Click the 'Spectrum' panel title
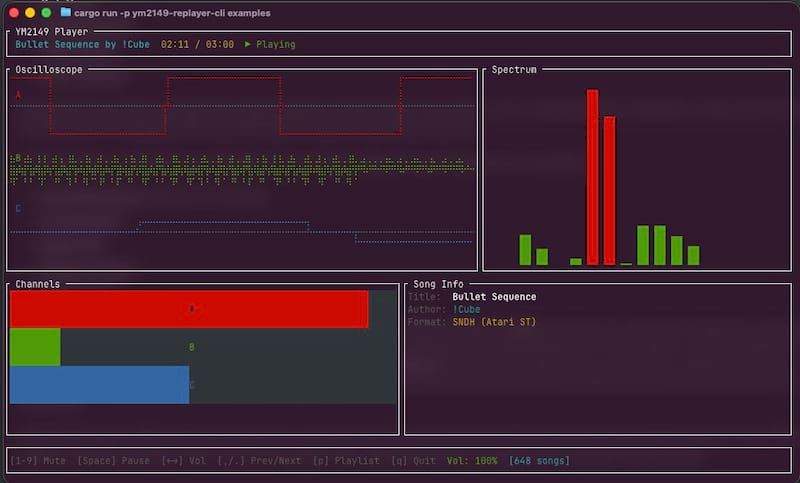This screenshot has width=800, height=483. pyautogui.click(x=514, y=70)
